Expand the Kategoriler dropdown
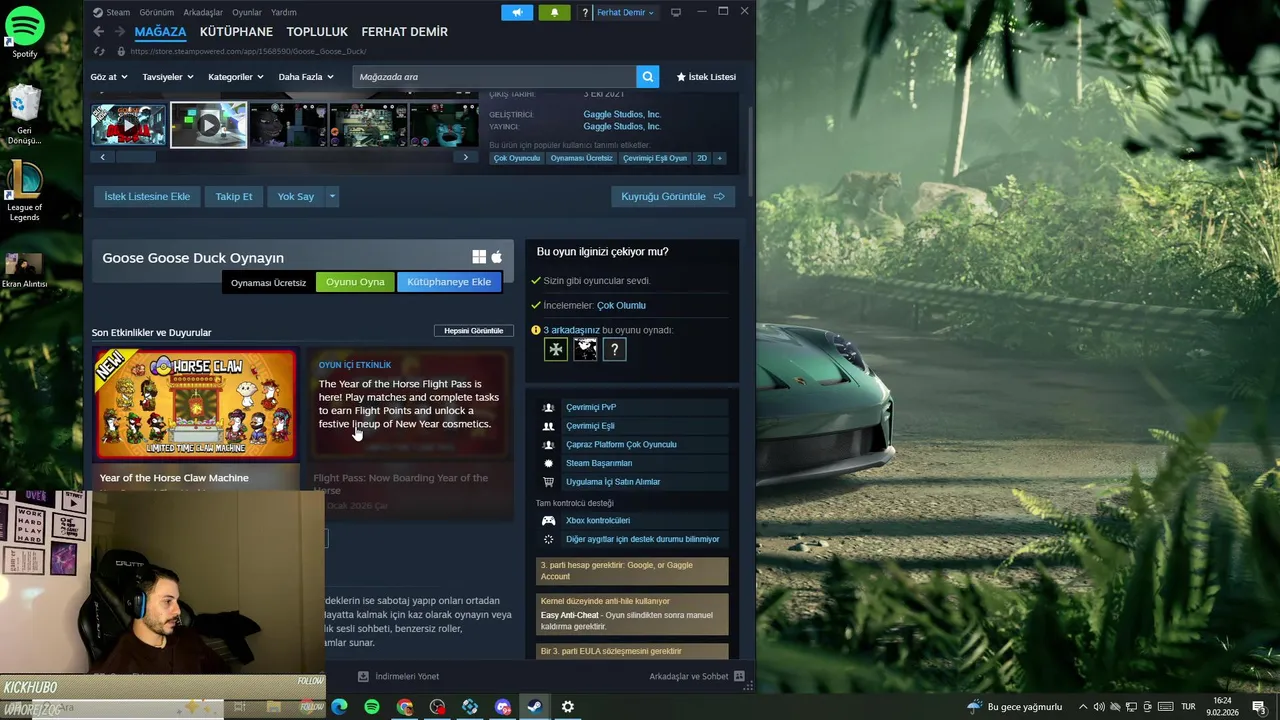The width and height of the screenshot is (1280, 720). pyautogui.click(x=236, y=77)
